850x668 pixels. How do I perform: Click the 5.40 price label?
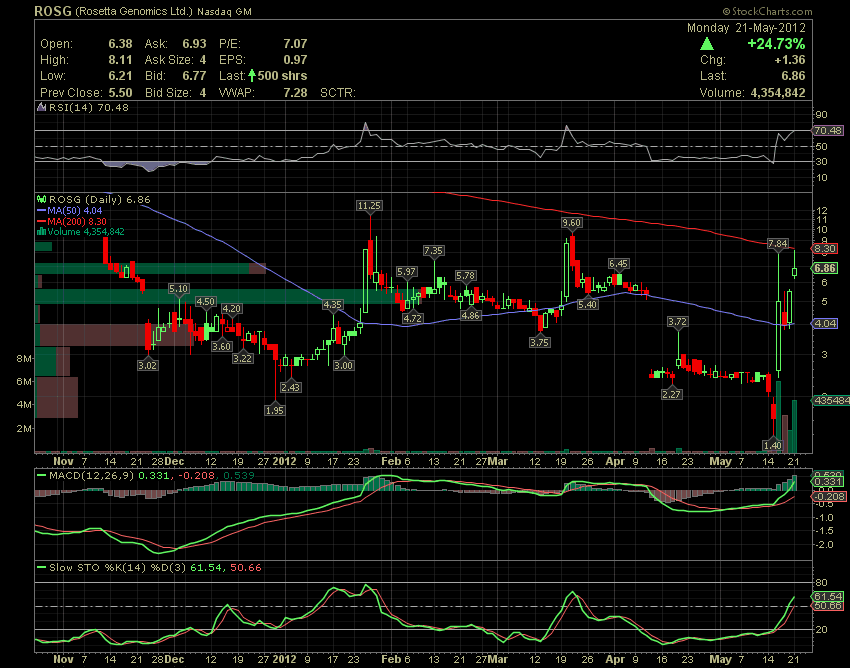coord(588,305)
